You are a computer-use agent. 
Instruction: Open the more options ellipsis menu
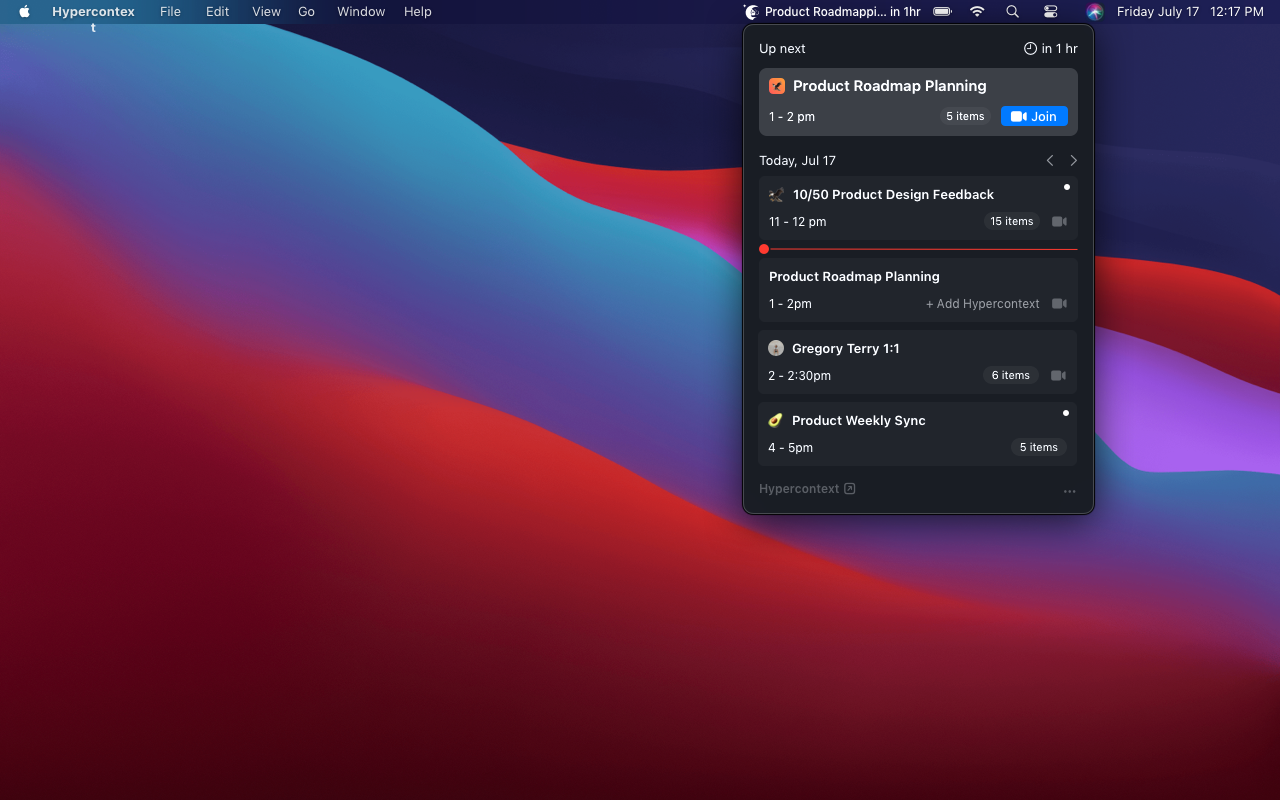click(1070, 491)
